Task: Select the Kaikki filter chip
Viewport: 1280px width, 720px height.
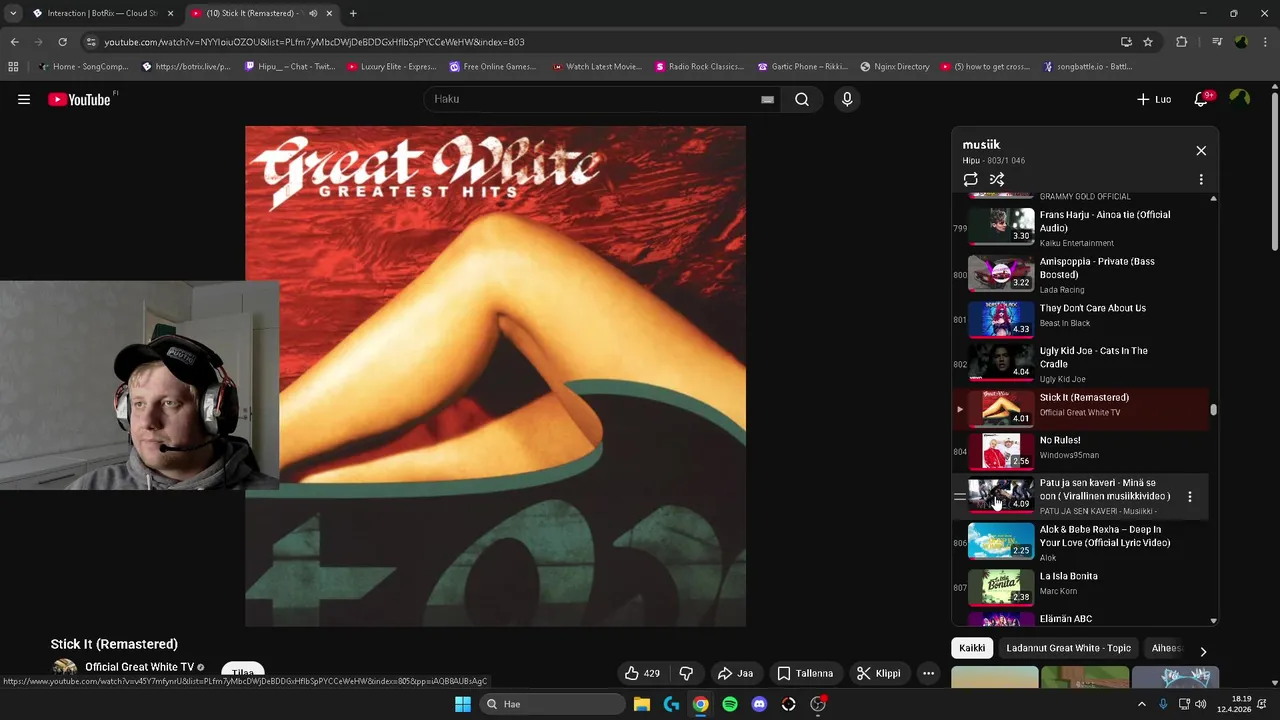Action: click(972, 648)
